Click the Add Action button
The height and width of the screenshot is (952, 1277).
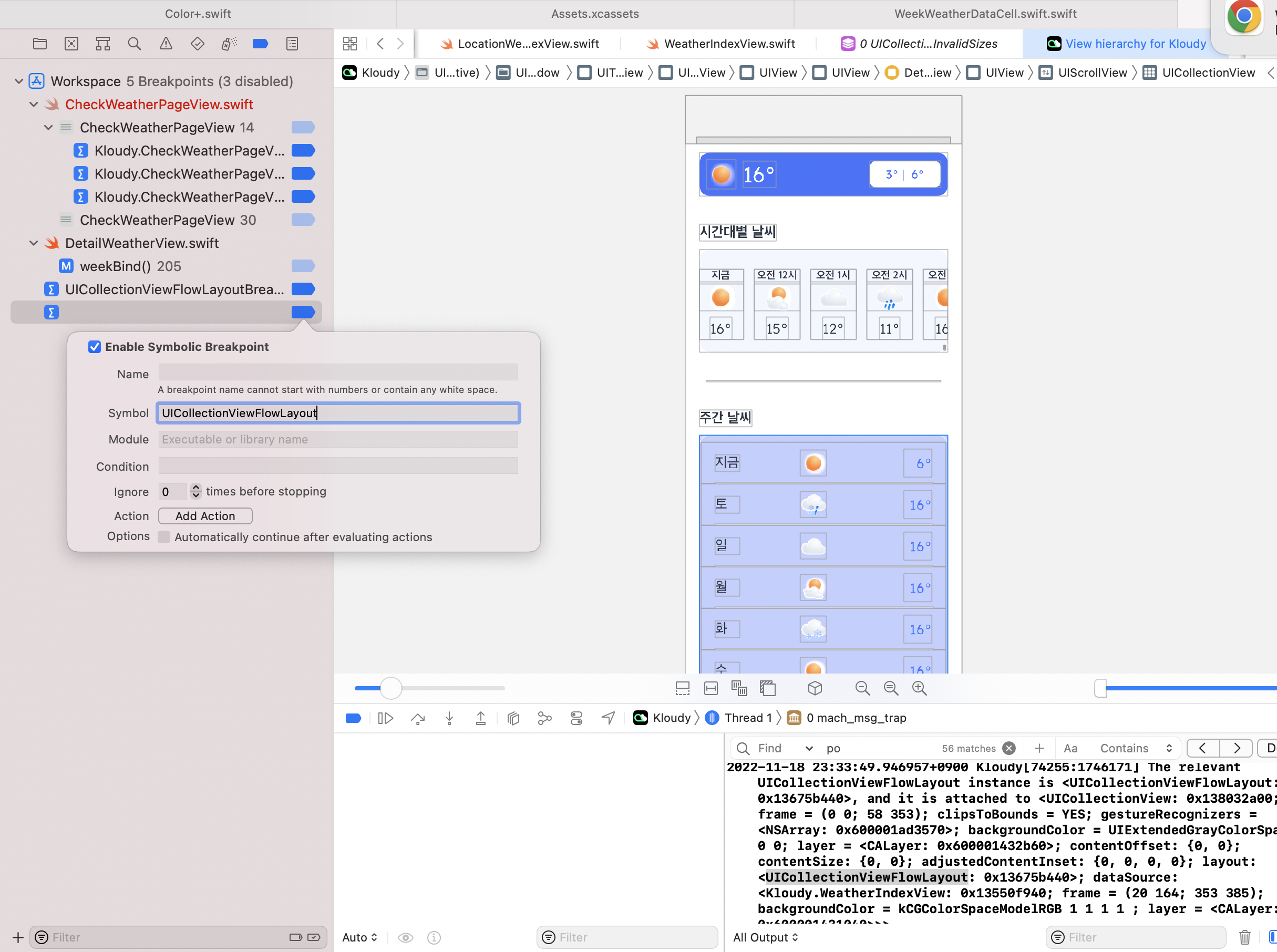205,516
